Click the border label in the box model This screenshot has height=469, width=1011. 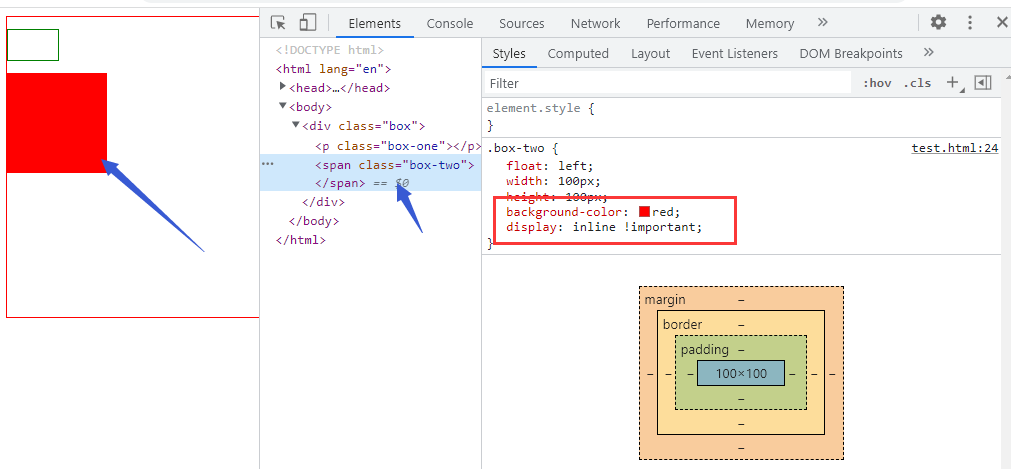click(x=682, y=324)
